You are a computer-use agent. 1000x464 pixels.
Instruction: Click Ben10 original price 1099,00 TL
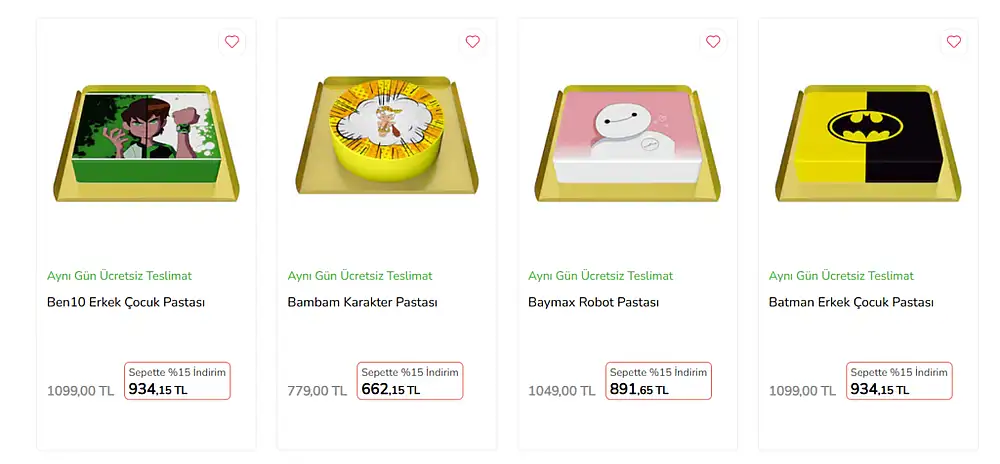point(80,391)
